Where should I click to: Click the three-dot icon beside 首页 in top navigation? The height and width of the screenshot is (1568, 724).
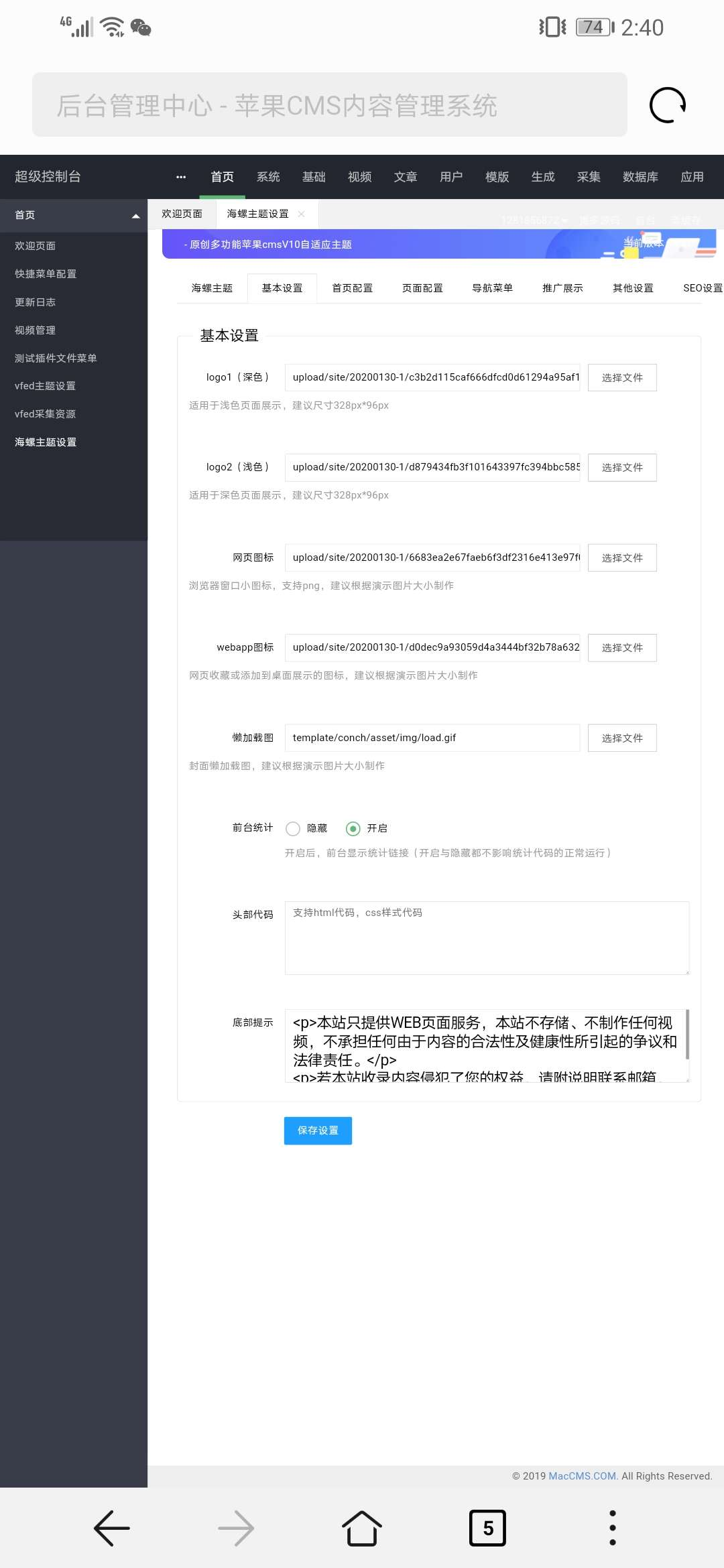(181, 177)
